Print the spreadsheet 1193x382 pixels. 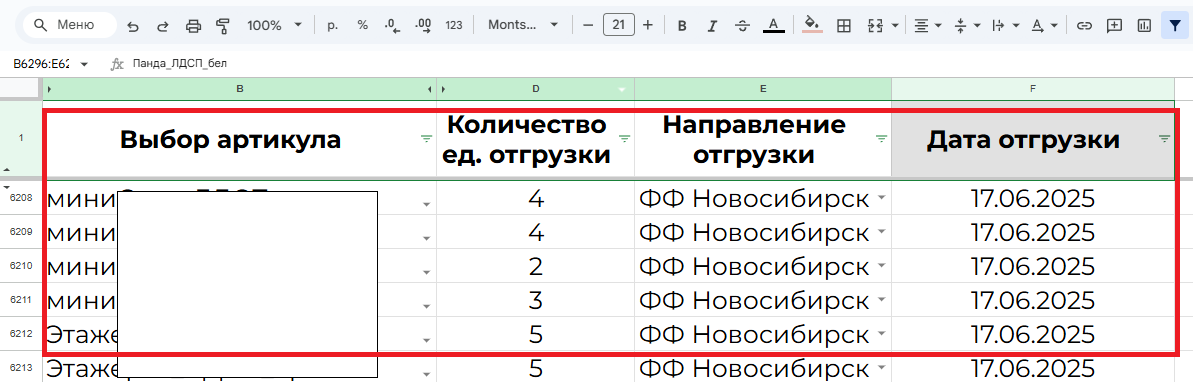[x=193, y=25]
